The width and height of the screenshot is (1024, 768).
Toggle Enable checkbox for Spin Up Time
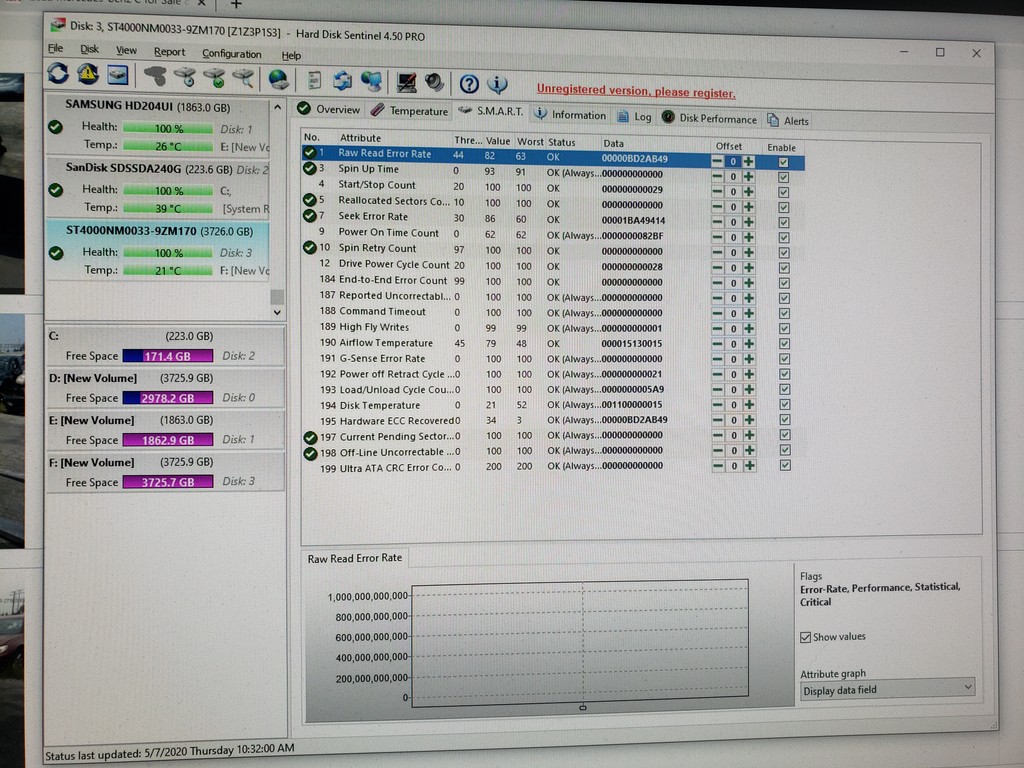coord(783,177)
